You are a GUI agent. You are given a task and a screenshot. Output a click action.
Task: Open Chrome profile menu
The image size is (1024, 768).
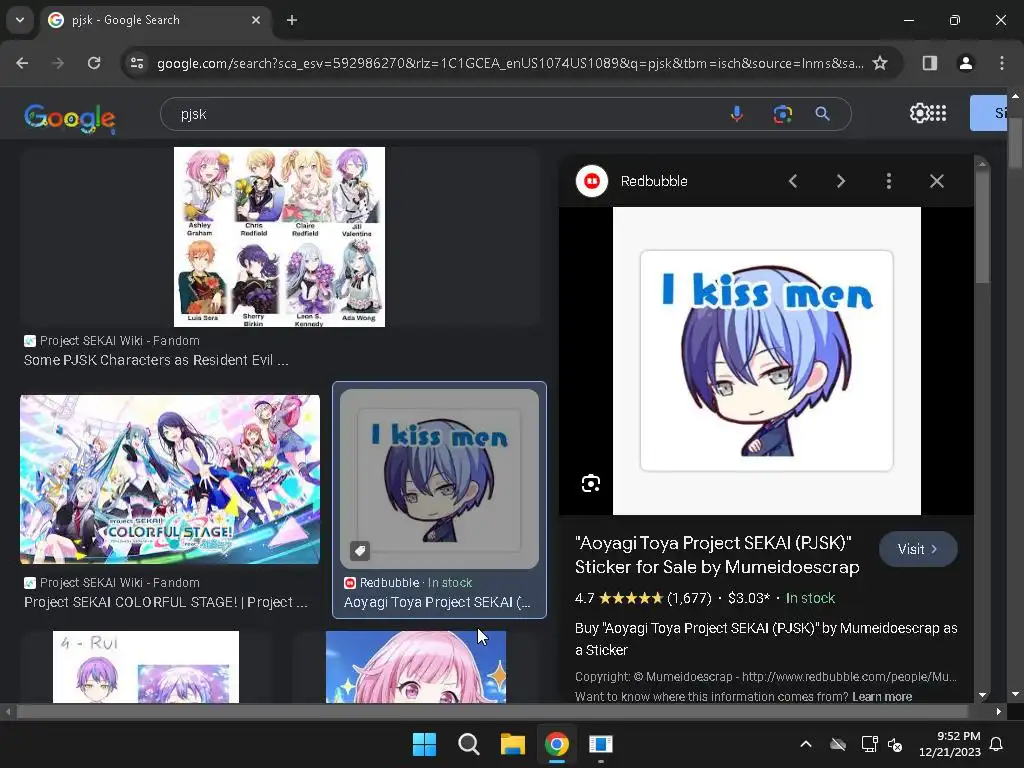coord(965,63)
